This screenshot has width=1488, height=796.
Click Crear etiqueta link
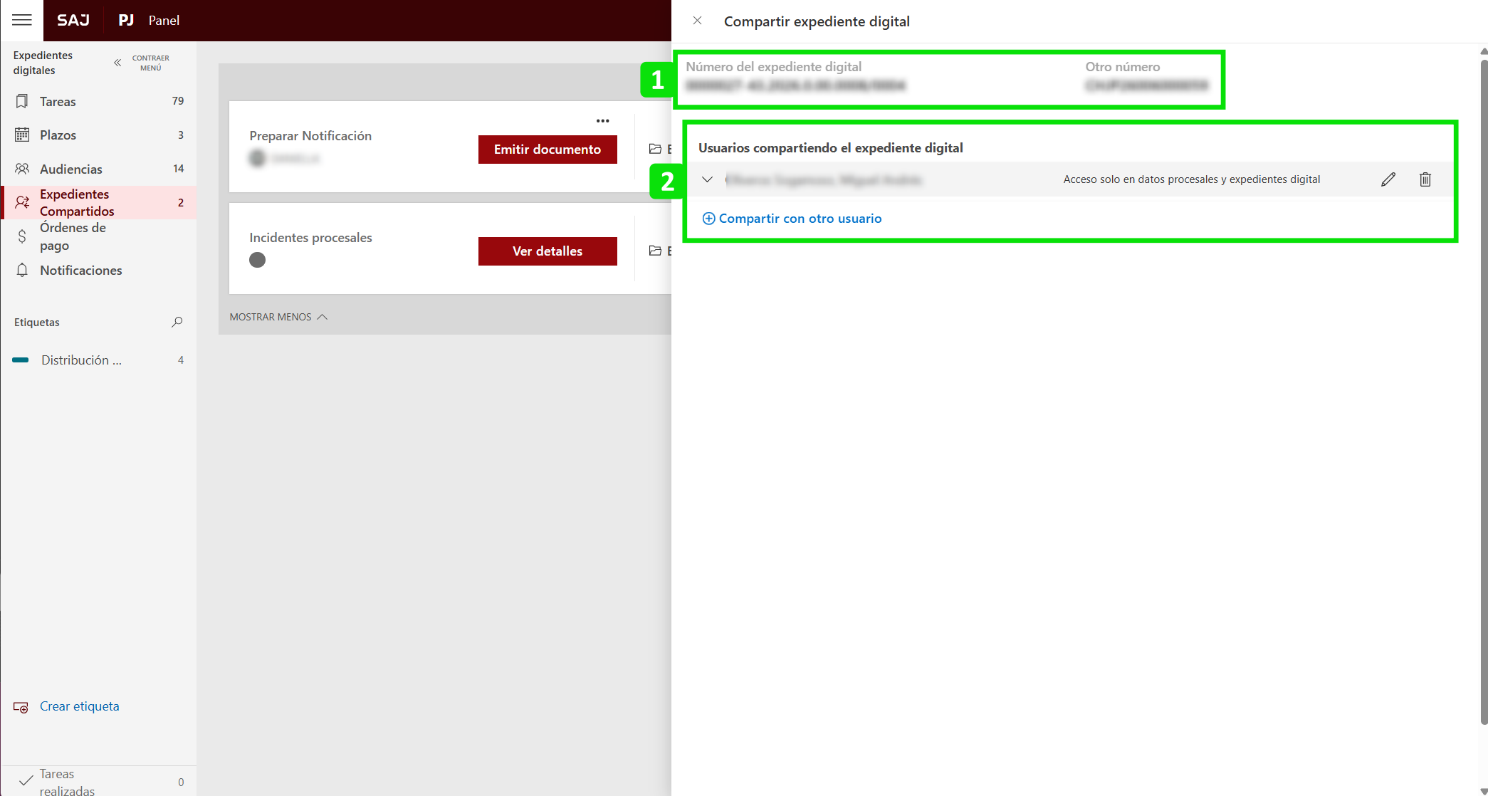(x=79, y=707)
